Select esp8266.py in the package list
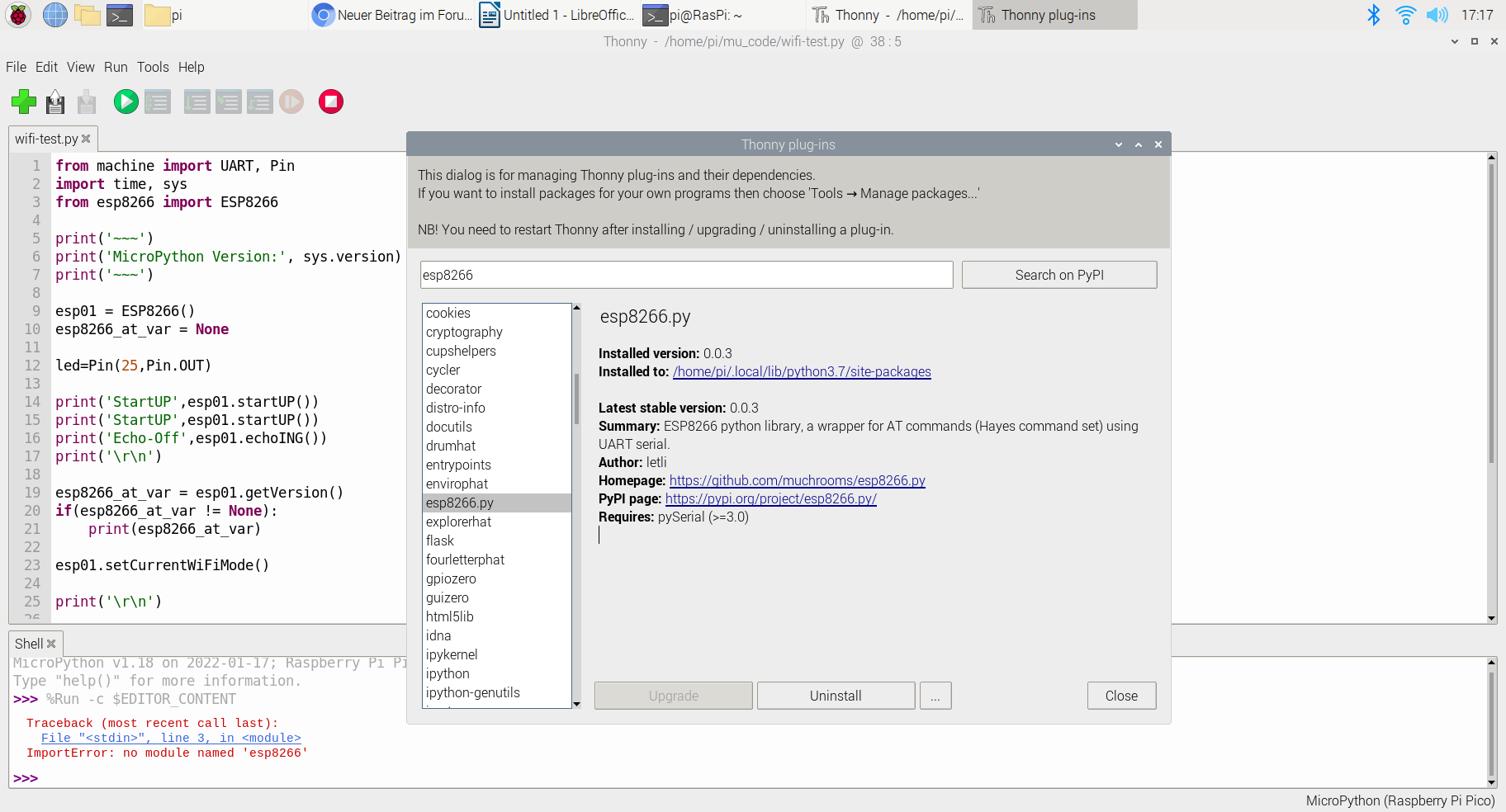1506x812 pixels. click(x=496, y=503)
